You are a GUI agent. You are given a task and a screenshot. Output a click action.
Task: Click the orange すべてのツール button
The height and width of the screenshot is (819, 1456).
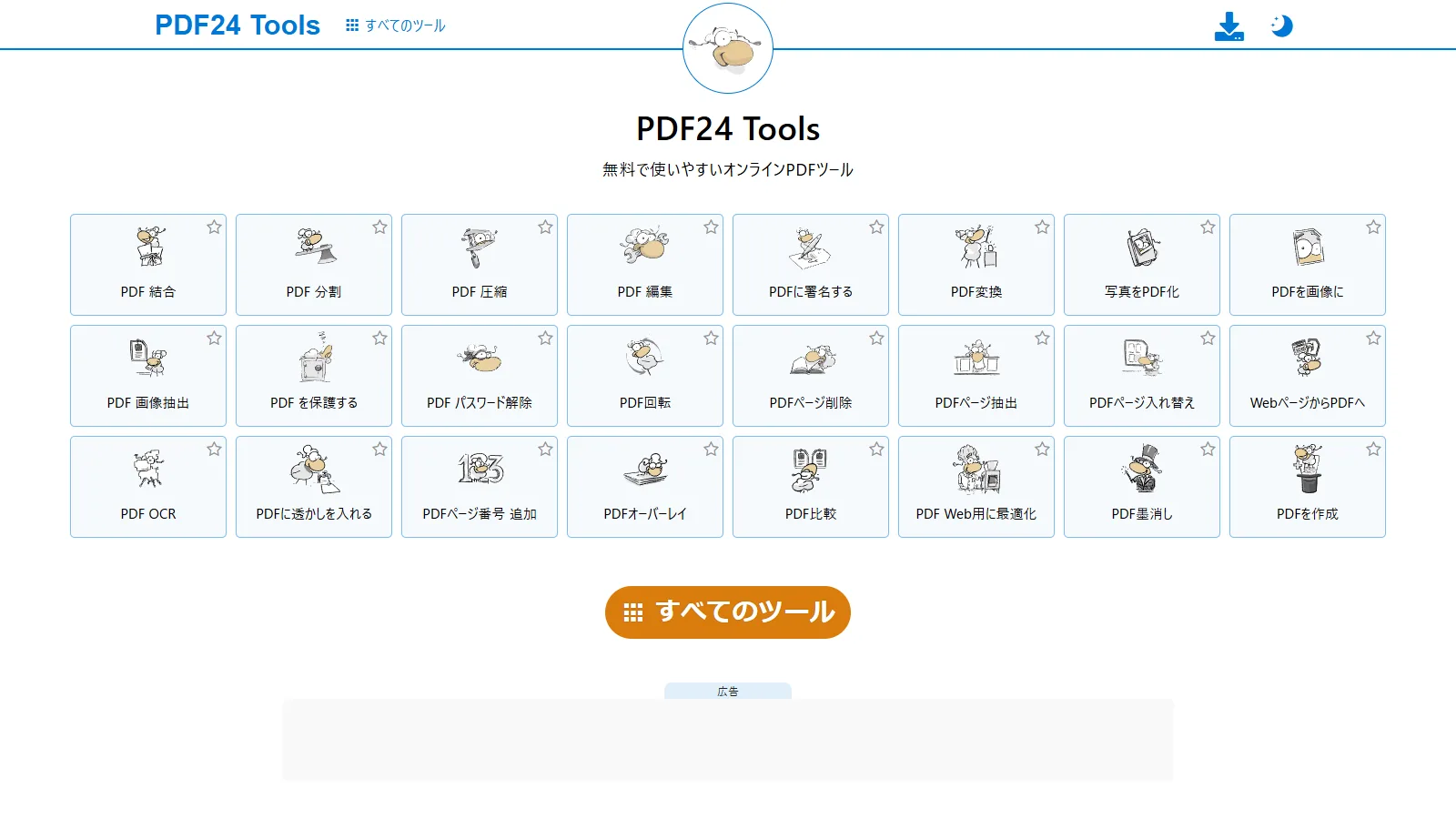(x=728, y=612)
